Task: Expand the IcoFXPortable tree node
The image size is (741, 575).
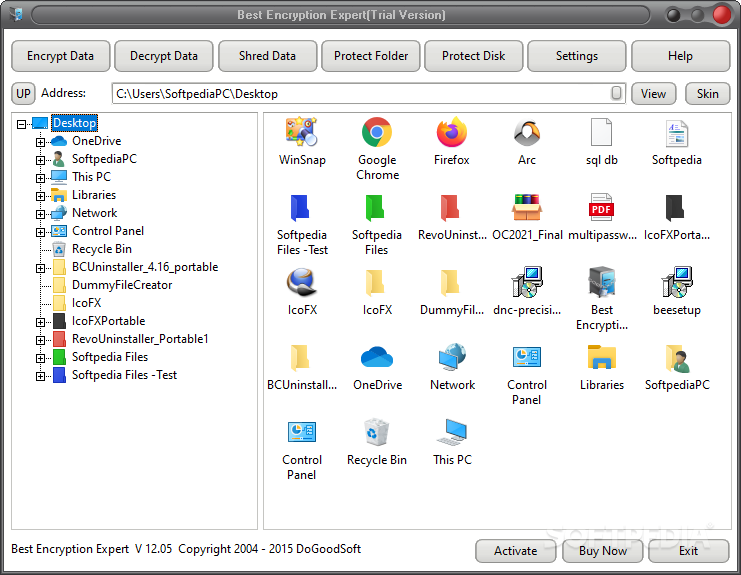Action: coord(41,322)
